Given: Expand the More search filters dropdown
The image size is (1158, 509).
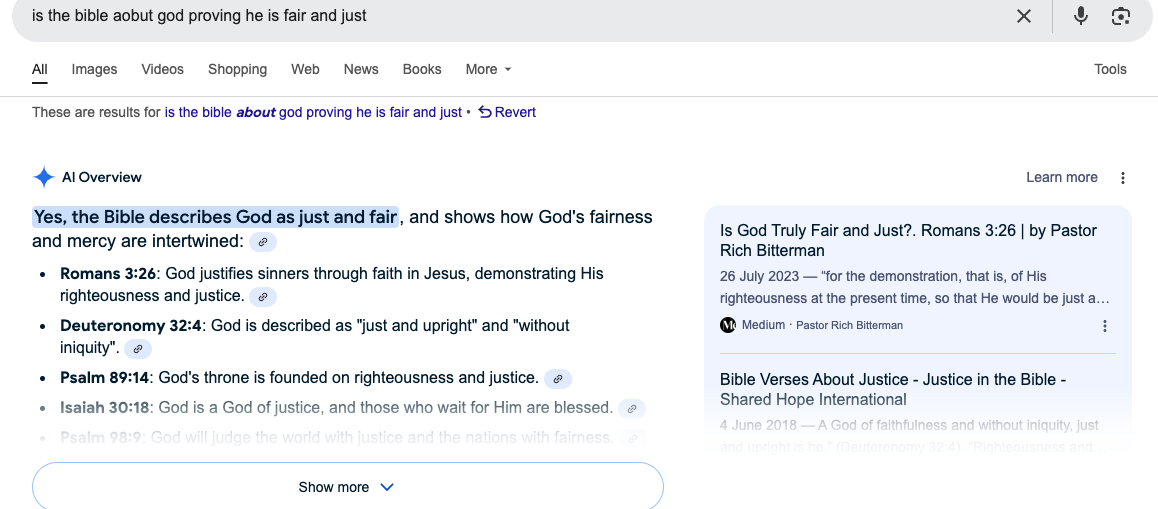Looking at the screenshot, I should [488, 69].
